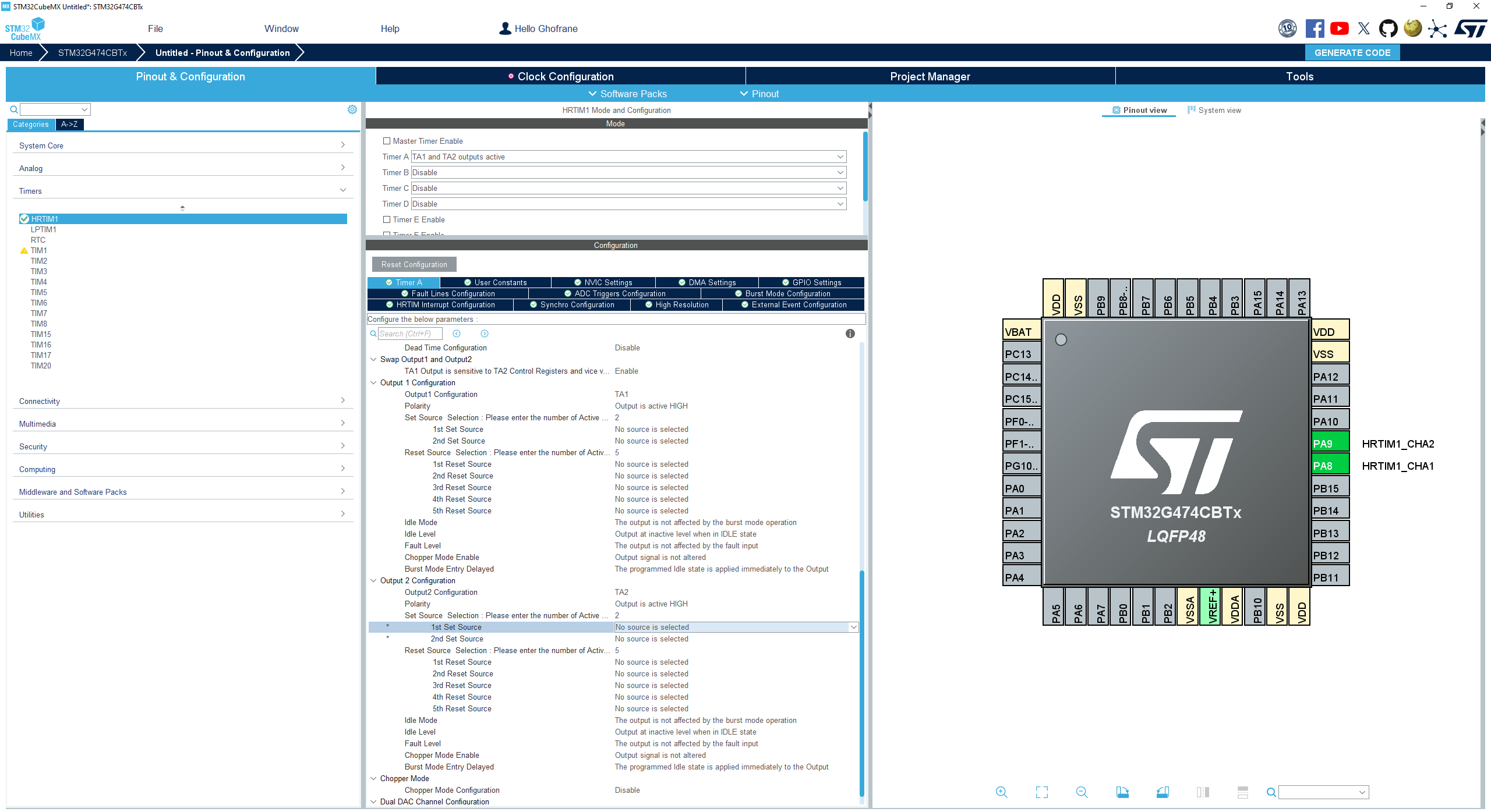Fit the chip pinout to the screen
Screen dimensions: 1491x812
tap(1042, 792)
